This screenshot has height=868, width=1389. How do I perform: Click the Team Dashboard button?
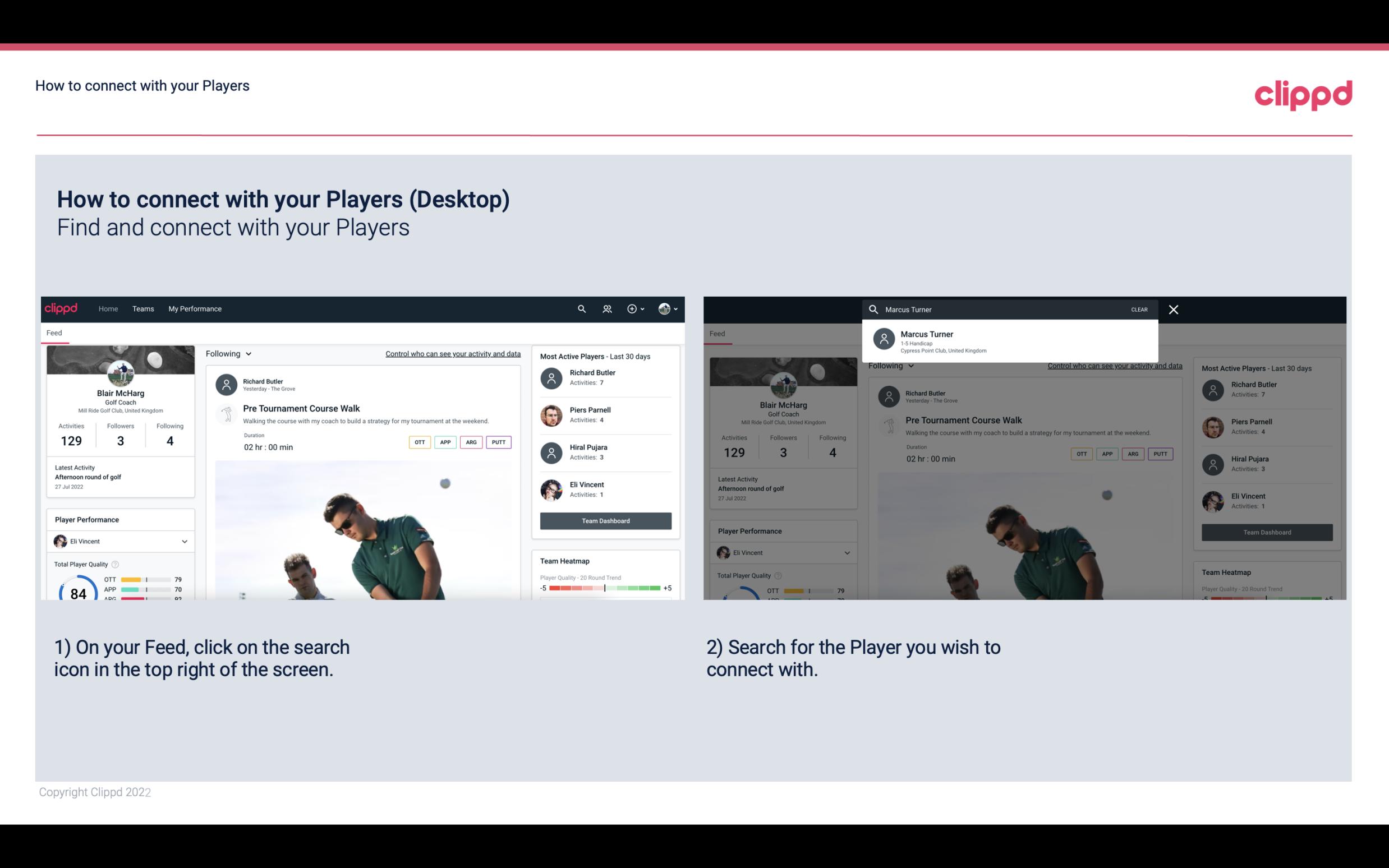[x=605, y=520]
